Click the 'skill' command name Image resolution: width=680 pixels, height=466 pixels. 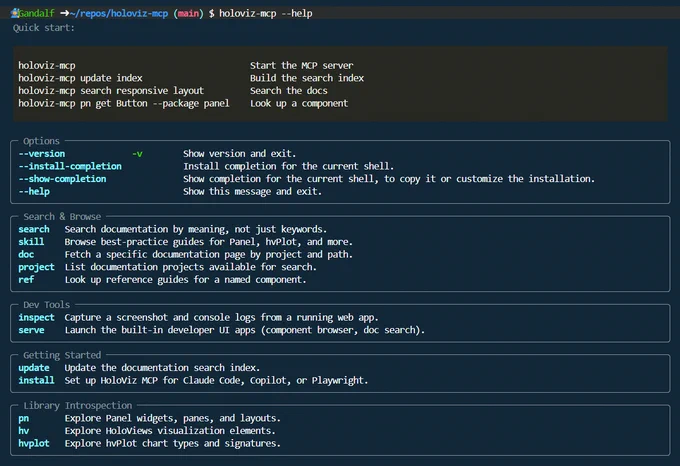tap(31, 241)
